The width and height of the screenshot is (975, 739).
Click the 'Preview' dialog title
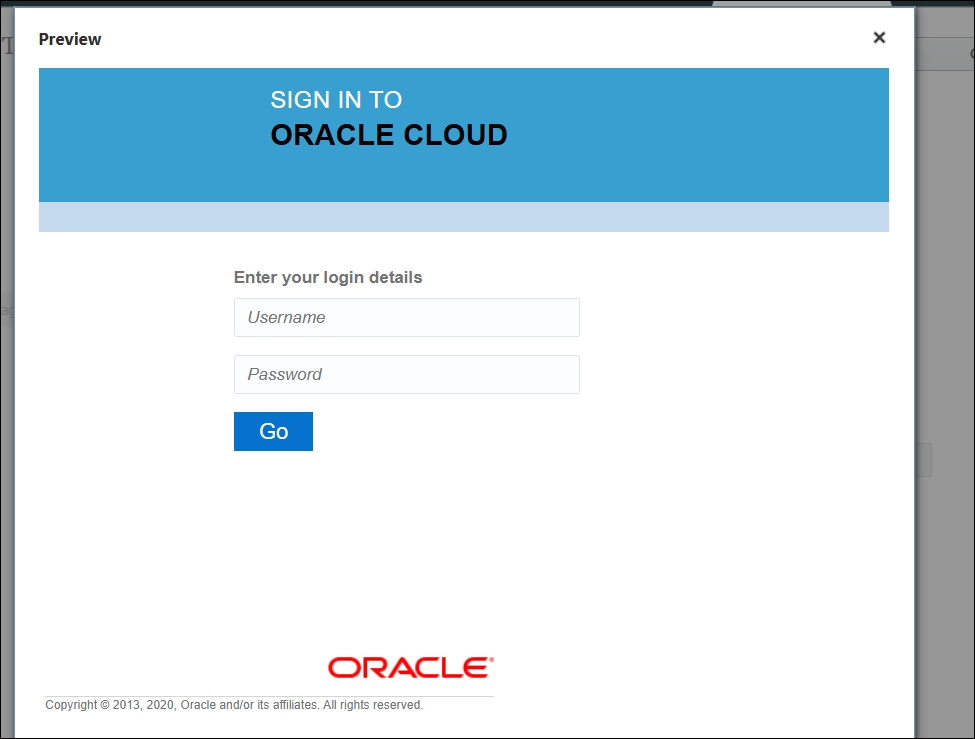[x=70, y=39]
